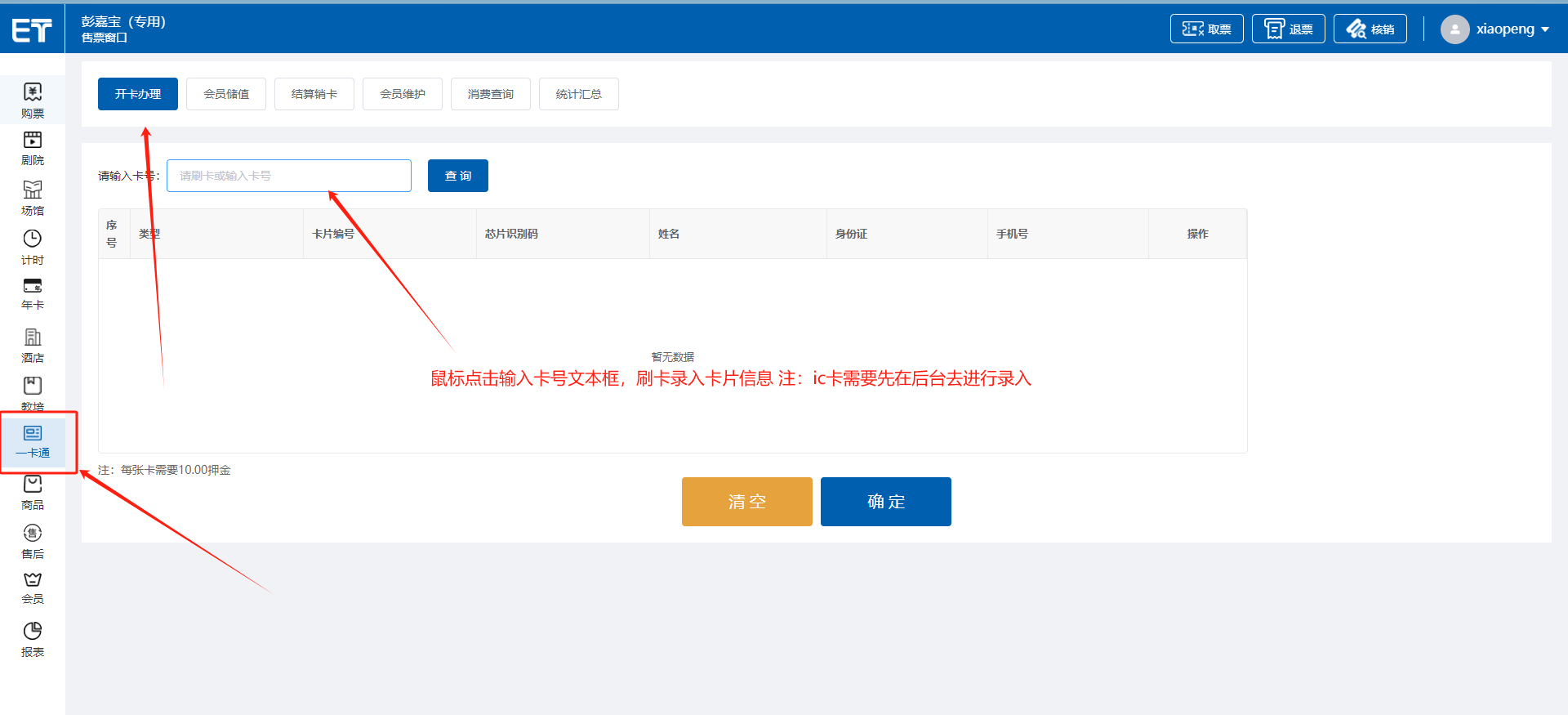Focus the card number input field
Screen dimensions: 1568x715
[x=289, y=176]
